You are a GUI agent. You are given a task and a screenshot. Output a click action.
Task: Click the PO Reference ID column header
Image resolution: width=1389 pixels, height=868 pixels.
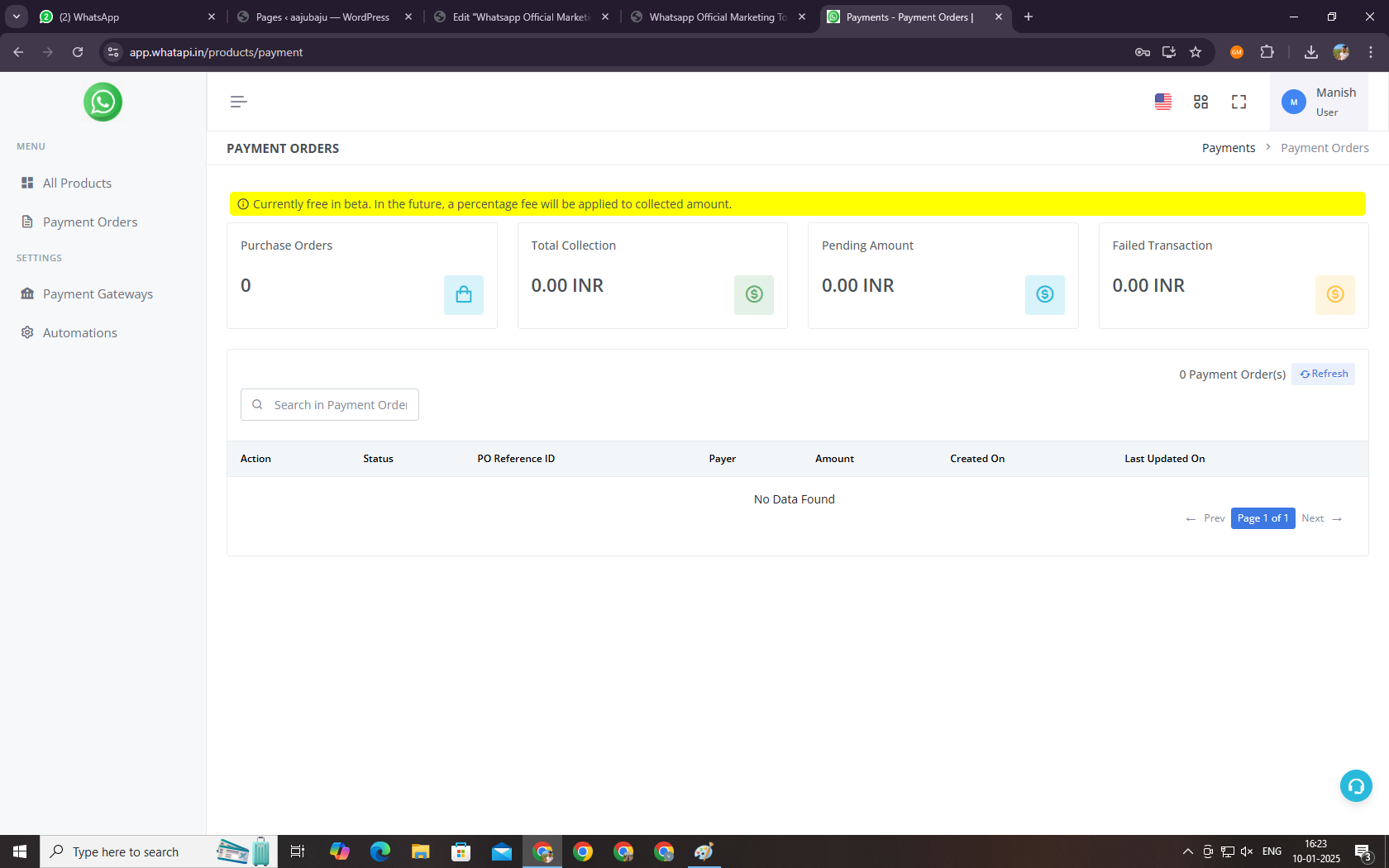516,459
